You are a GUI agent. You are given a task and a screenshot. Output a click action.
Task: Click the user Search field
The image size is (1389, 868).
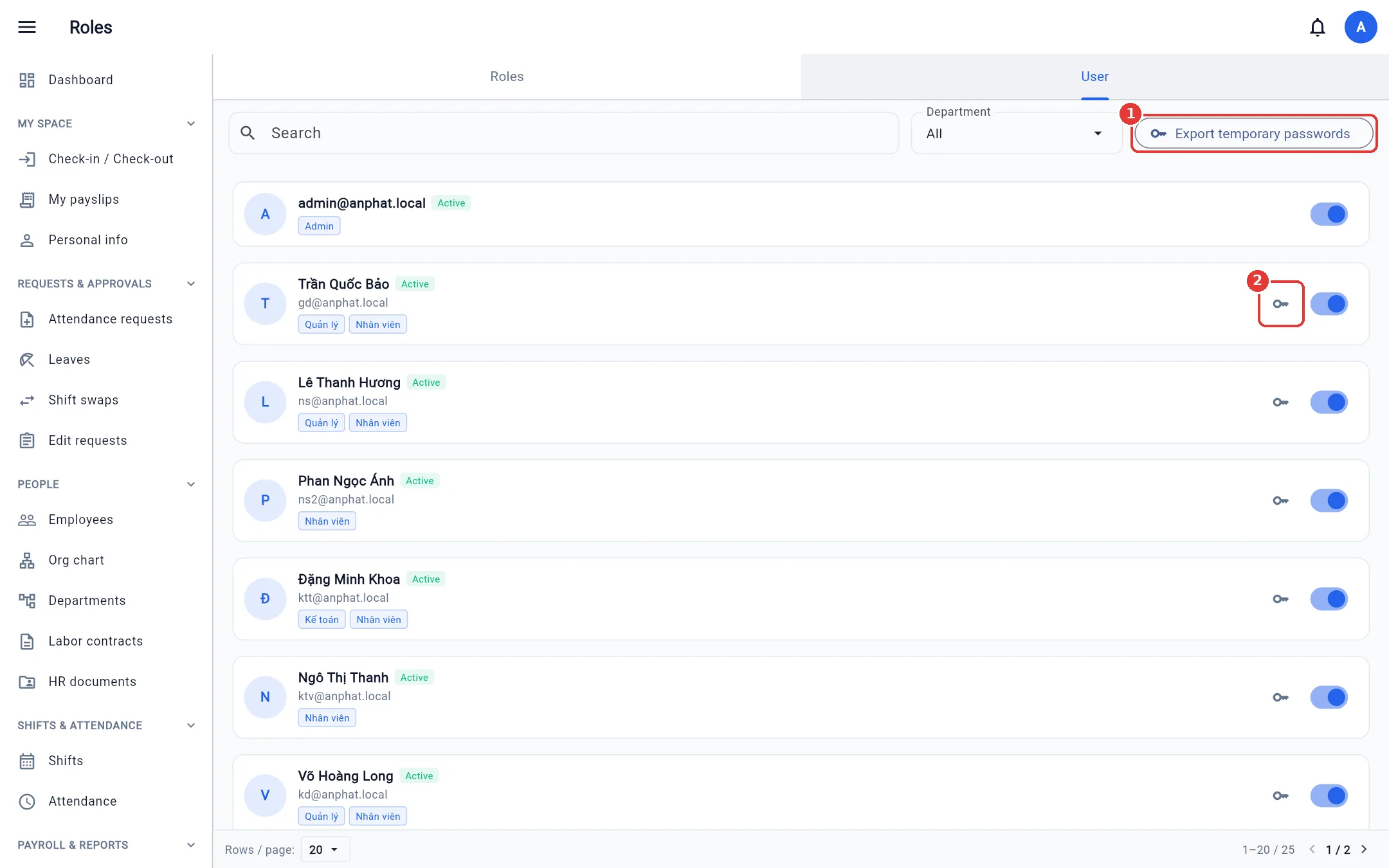tap(563, 133)
